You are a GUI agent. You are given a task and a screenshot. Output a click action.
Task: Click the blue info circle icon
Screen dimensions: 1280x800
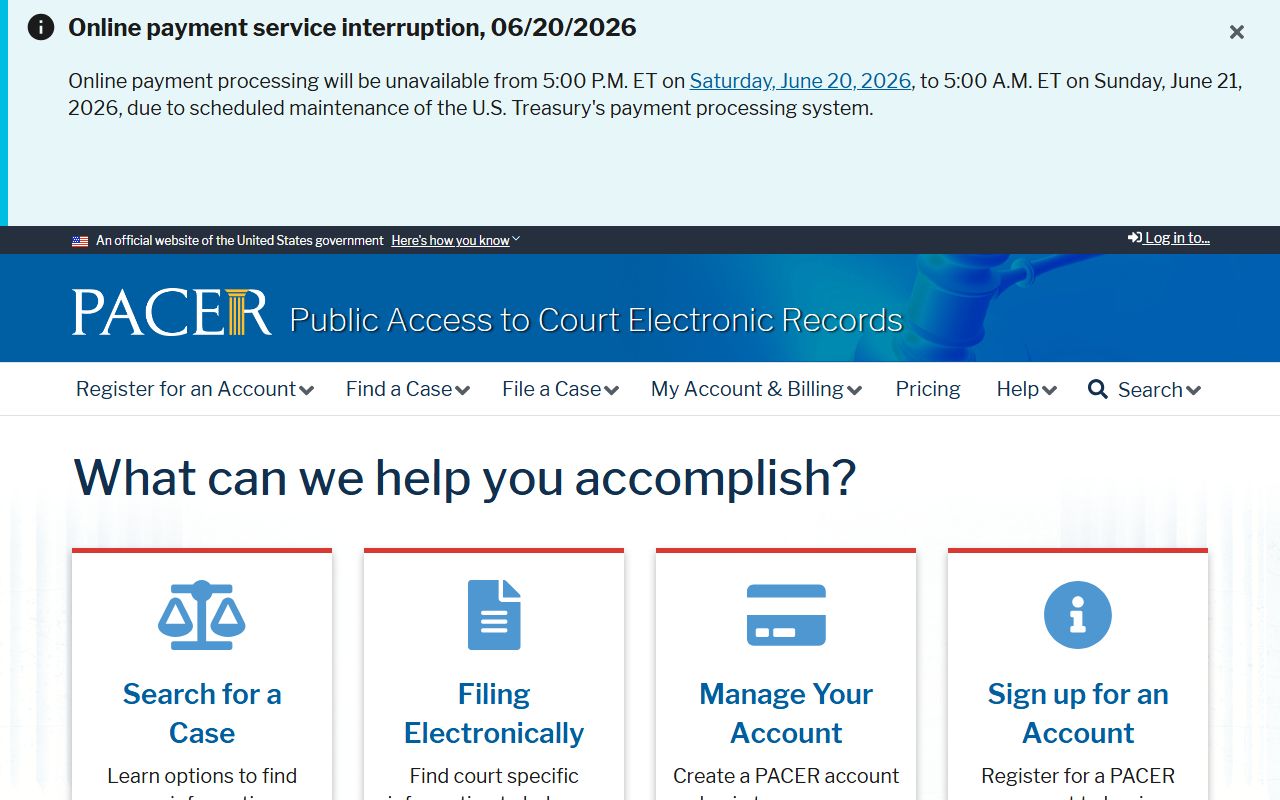[x=1078, y=615]
